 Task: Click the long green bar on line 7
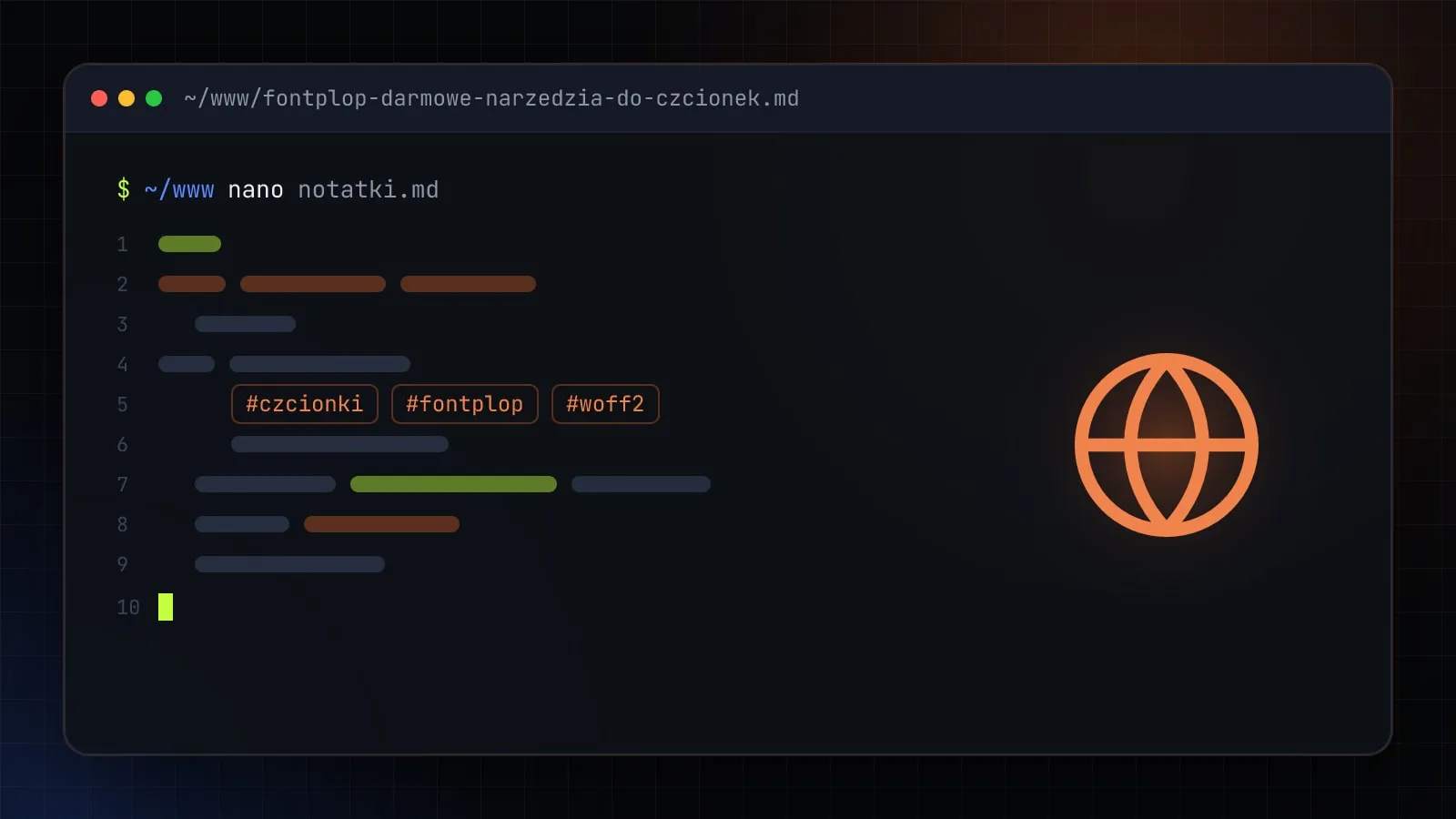[x=453, y=484]
